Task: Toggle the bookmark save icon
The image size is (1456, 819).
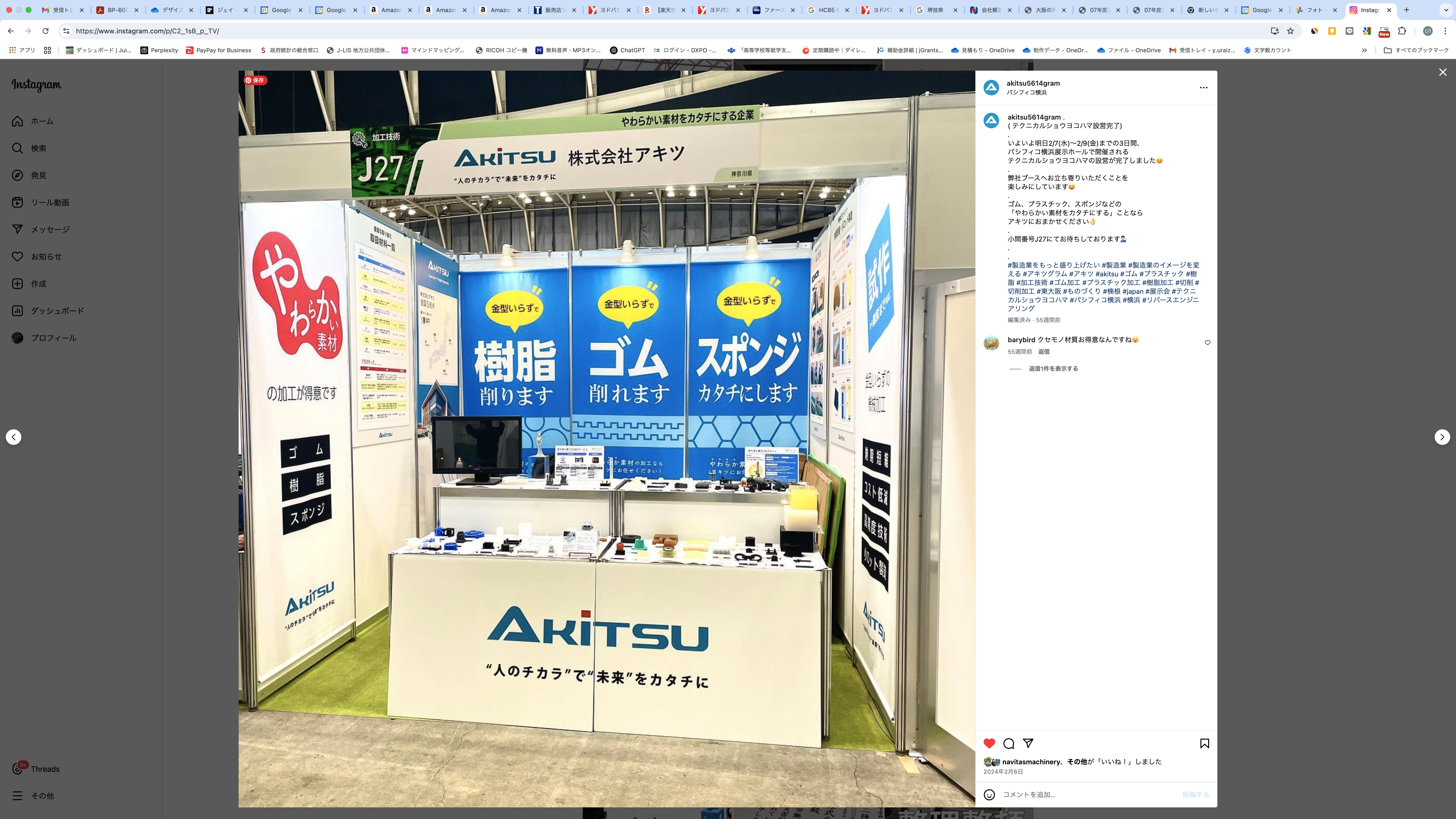Action: pos(1205,743)
